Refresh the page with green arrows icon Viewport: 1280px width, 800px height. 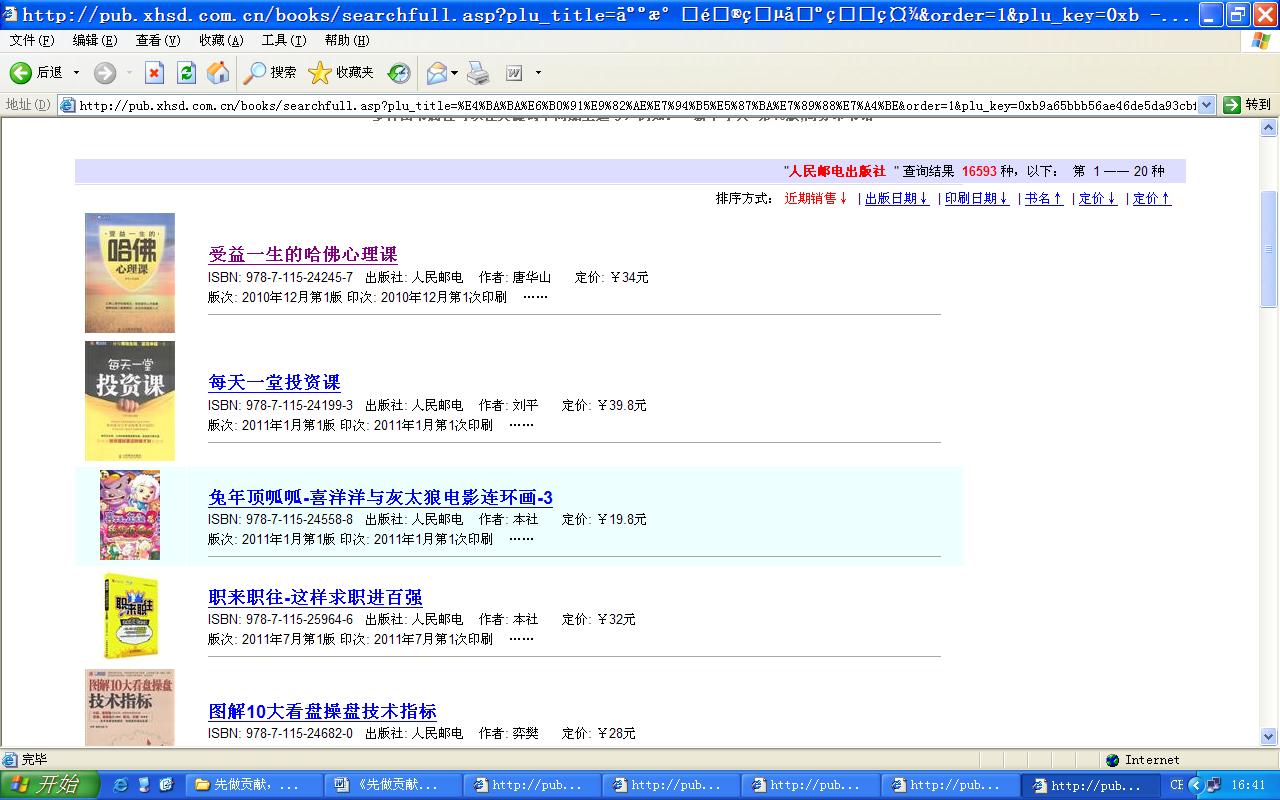(186, 73)
